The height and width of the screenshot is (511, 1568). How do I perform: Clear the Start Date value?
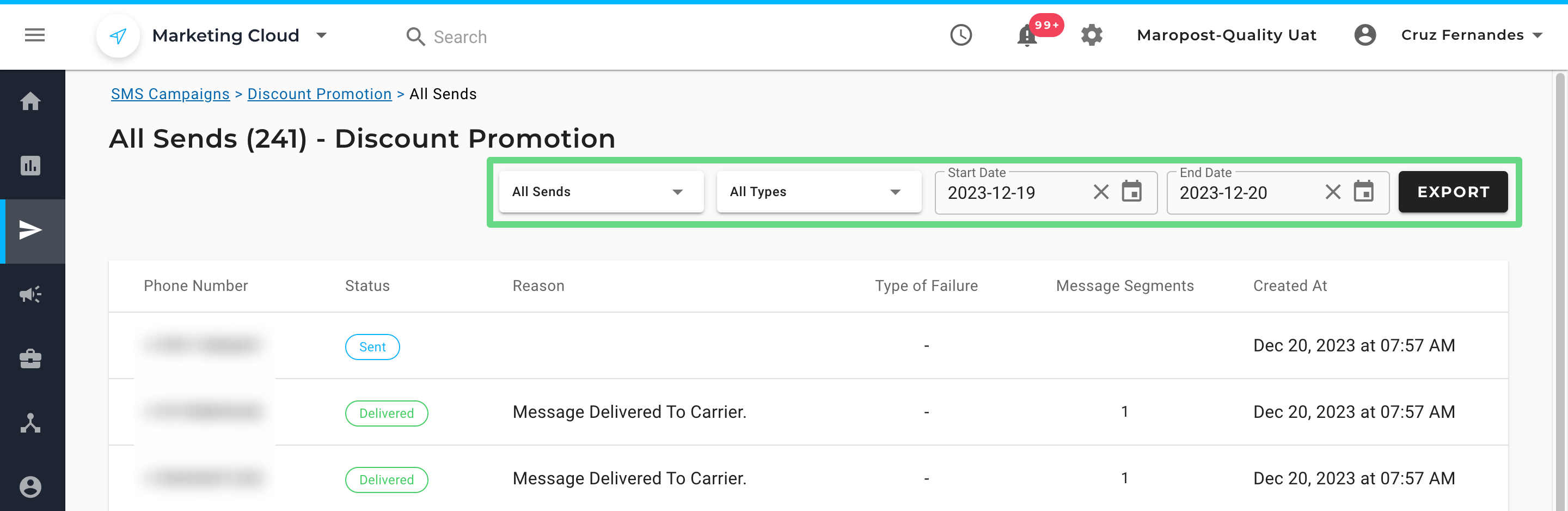(x=1100, y=192)
